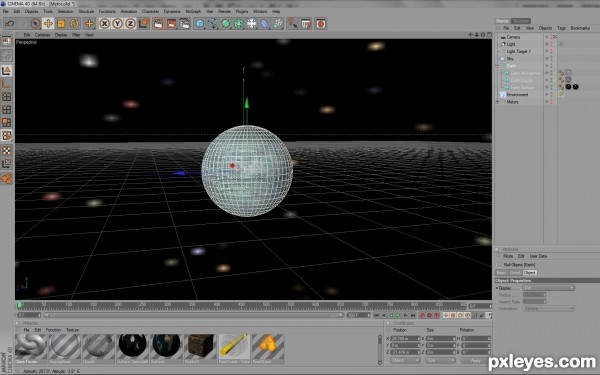The image size is (600, 375).
Task: Toggle visibility dots for the Environment object
Action: (x=551, y=95)
